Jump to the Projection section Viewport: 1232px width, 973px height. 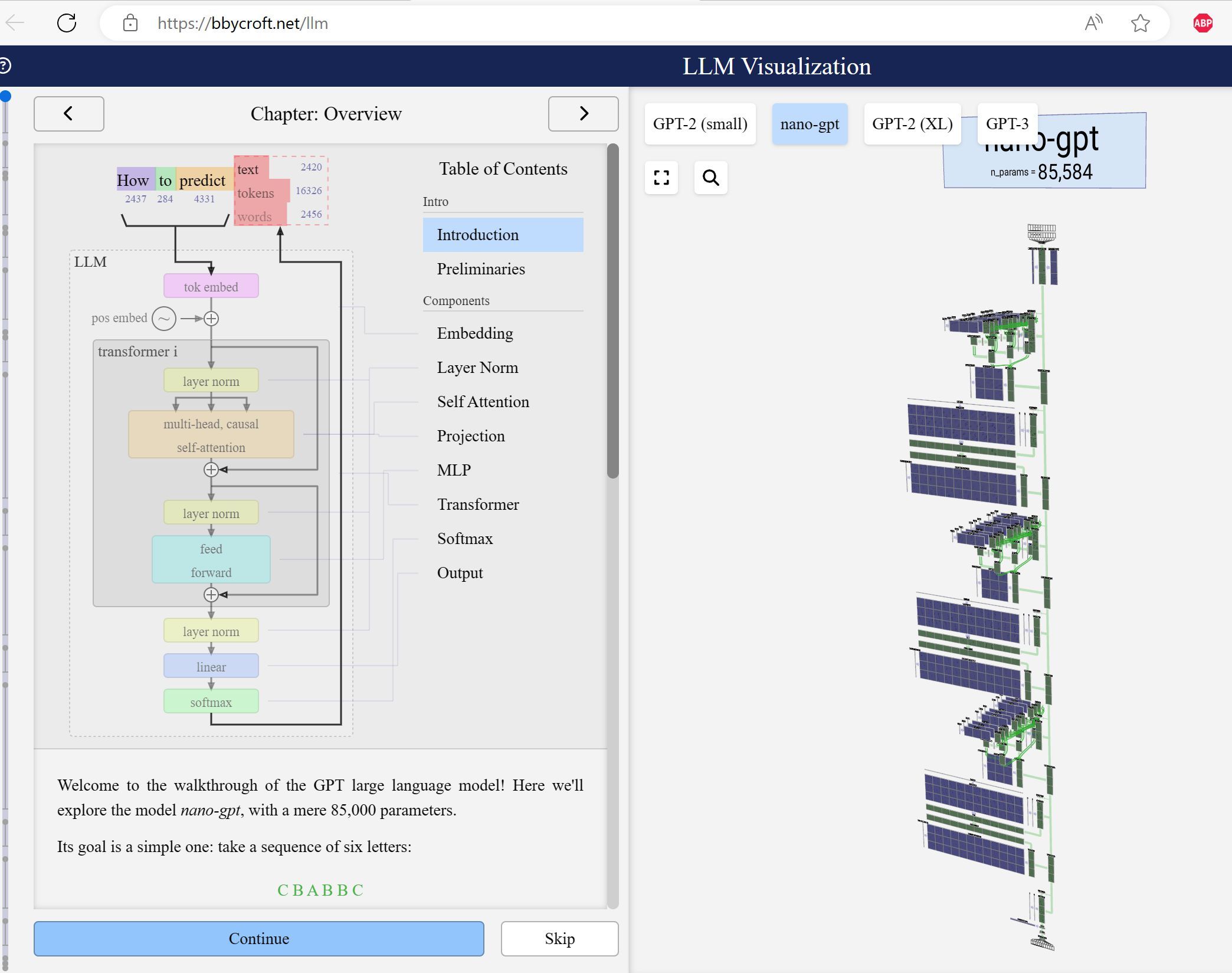(503, 436)
